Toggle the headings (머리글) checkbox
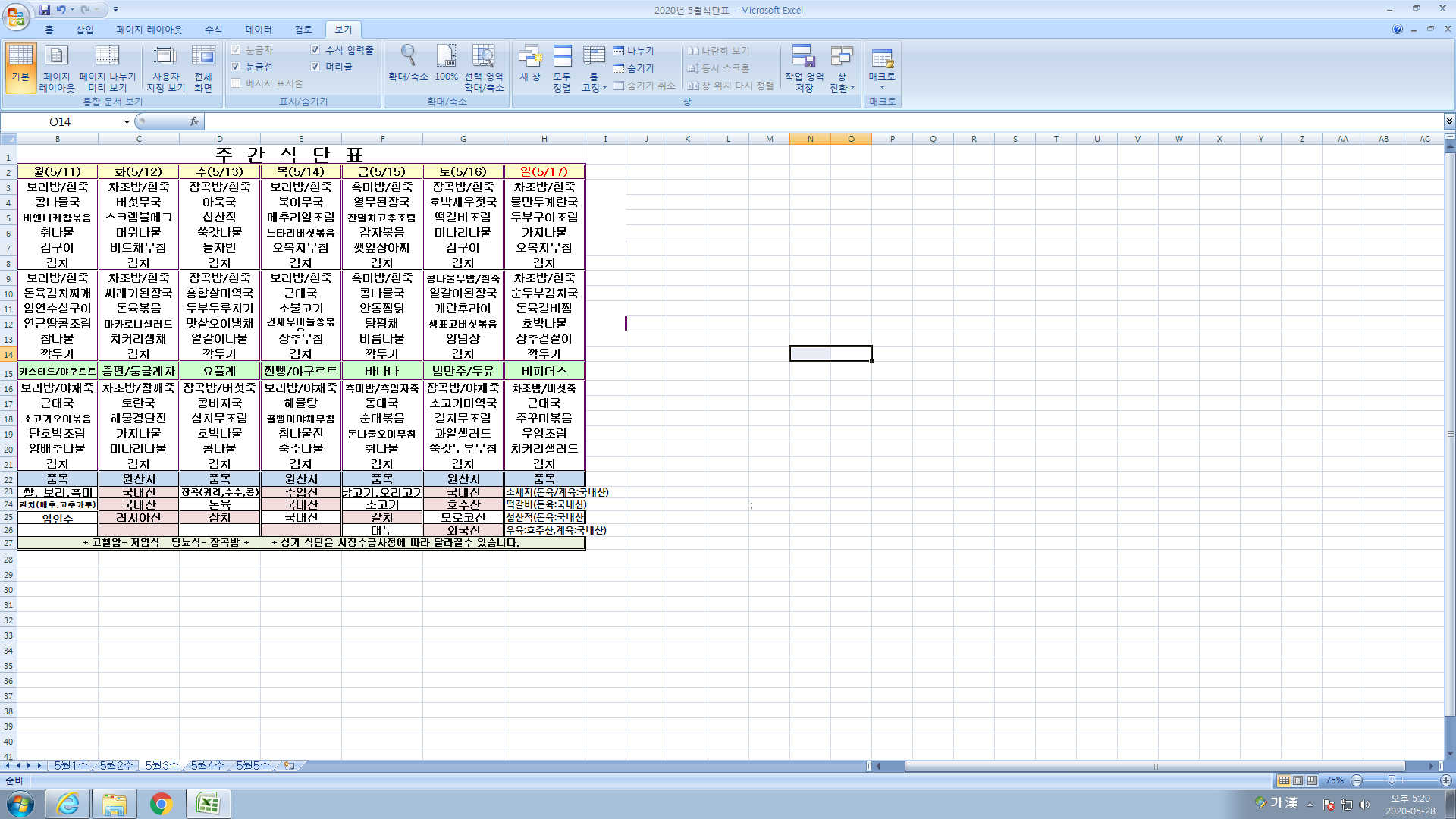The image size is (1456, 819). 315,67
